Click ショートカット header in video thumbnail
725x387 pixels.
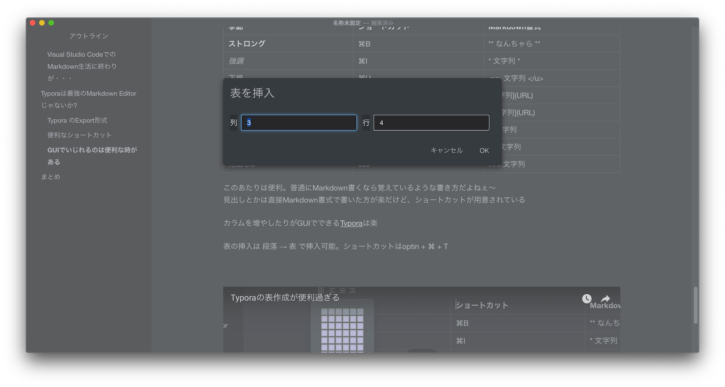point(481,305)
